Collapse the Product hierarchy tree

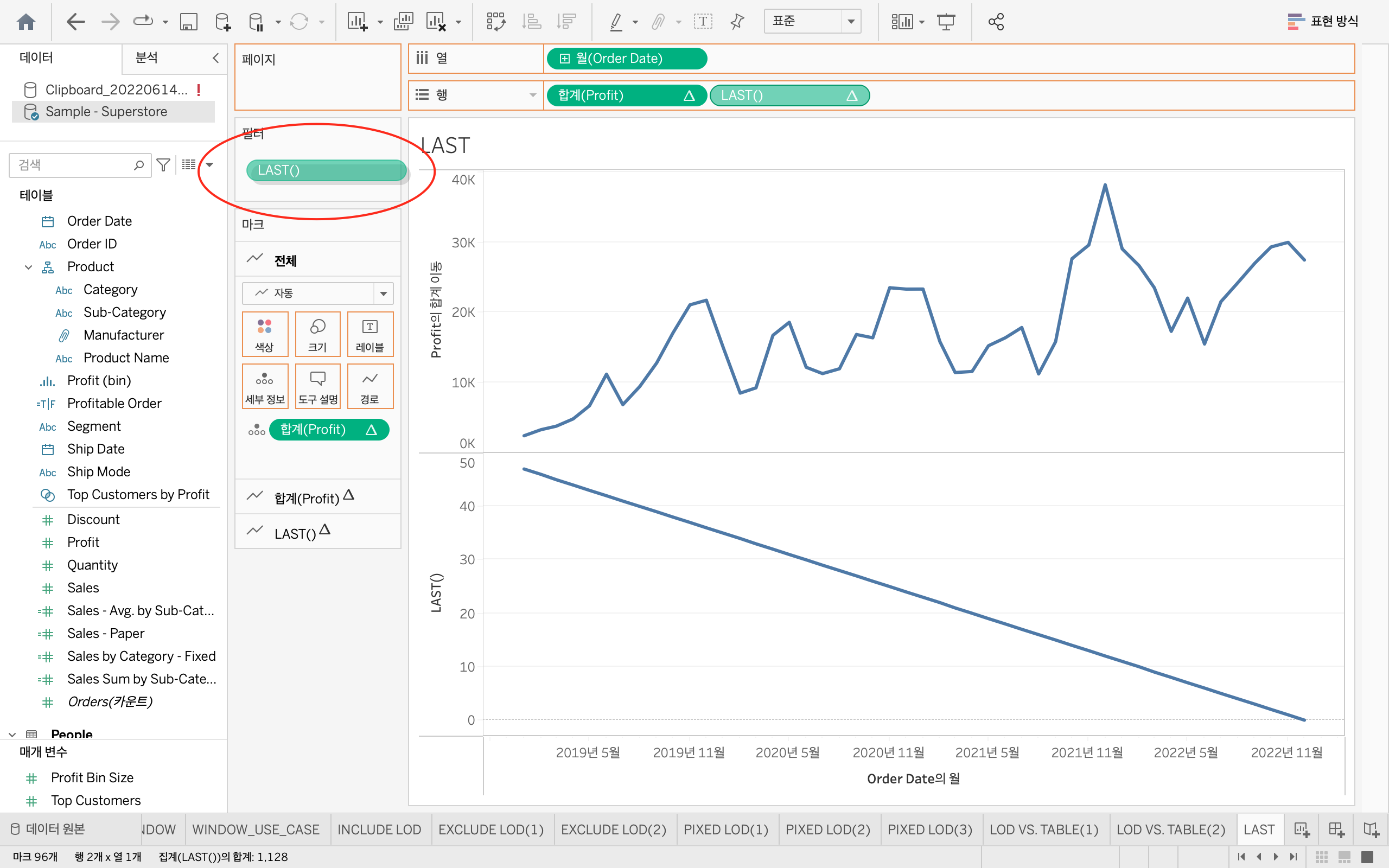28,267
